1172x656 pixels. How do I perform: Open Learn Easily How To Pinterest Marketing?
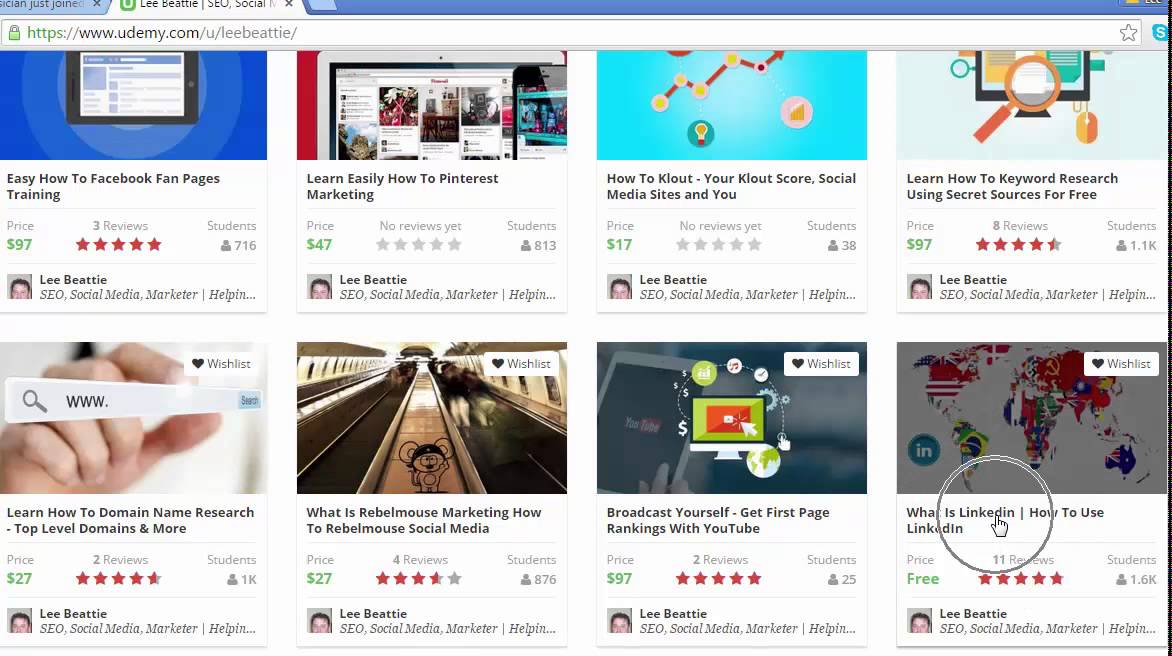pyautogui.click(x=402, y=186)
